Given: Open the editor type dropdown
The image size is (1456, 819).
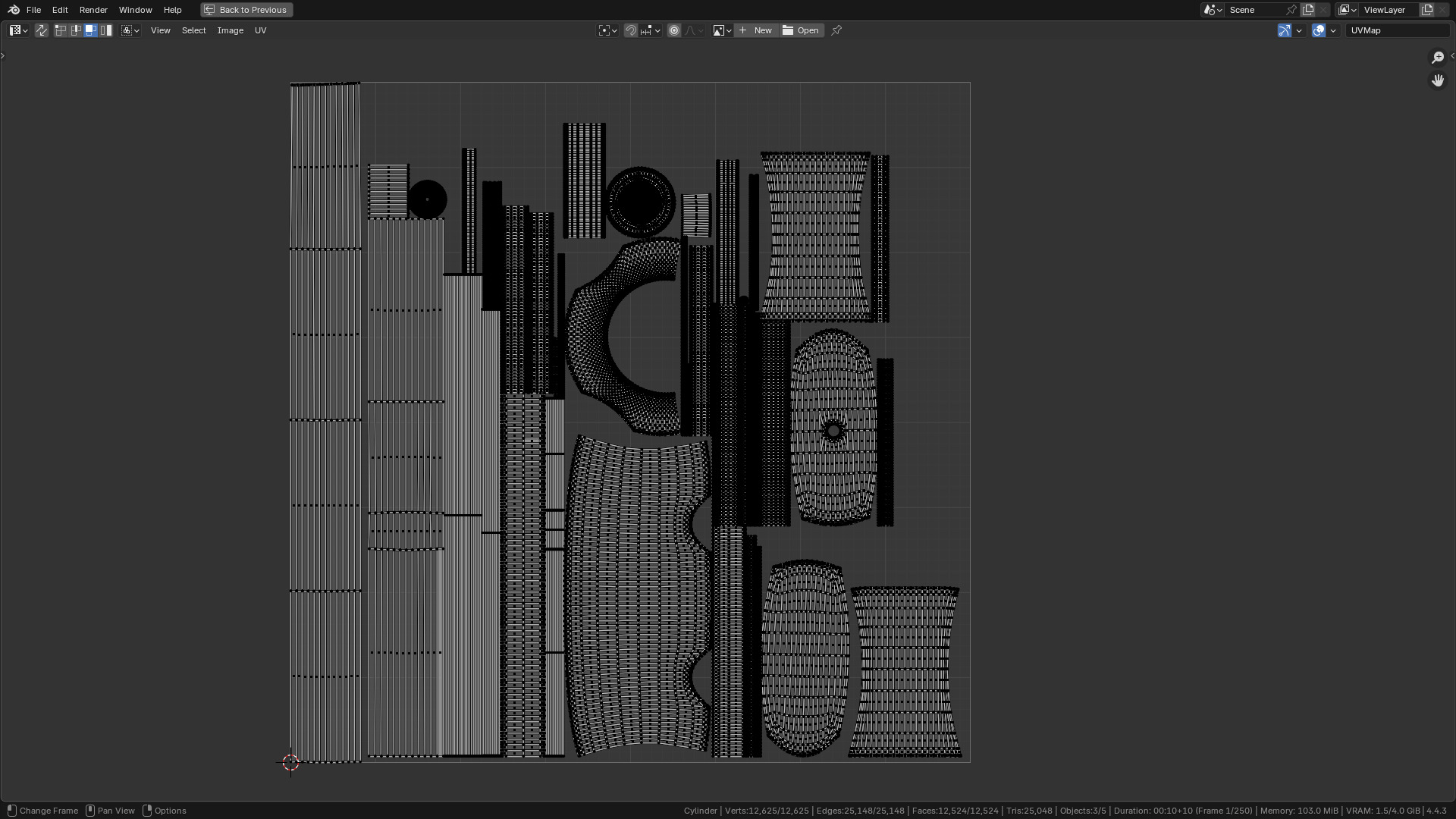Looking at the screenshot, I should (x=19, y=30).
